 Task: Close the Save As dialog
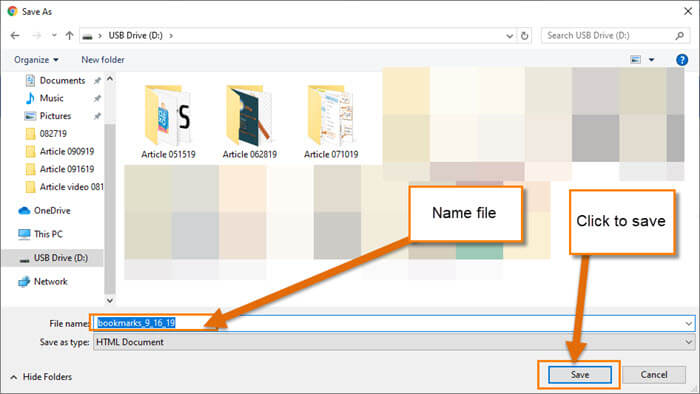(688, 11)
